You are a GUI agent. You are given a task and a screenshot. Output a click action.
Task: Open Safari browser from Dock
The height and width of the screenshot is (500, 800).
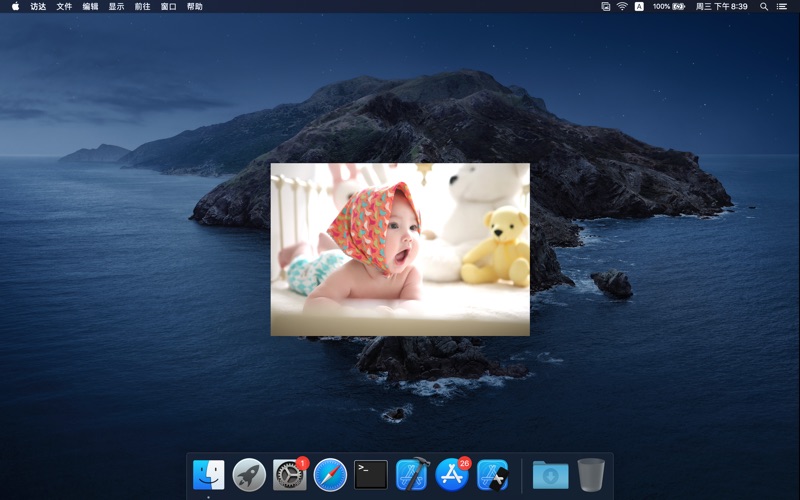[330, 474]
